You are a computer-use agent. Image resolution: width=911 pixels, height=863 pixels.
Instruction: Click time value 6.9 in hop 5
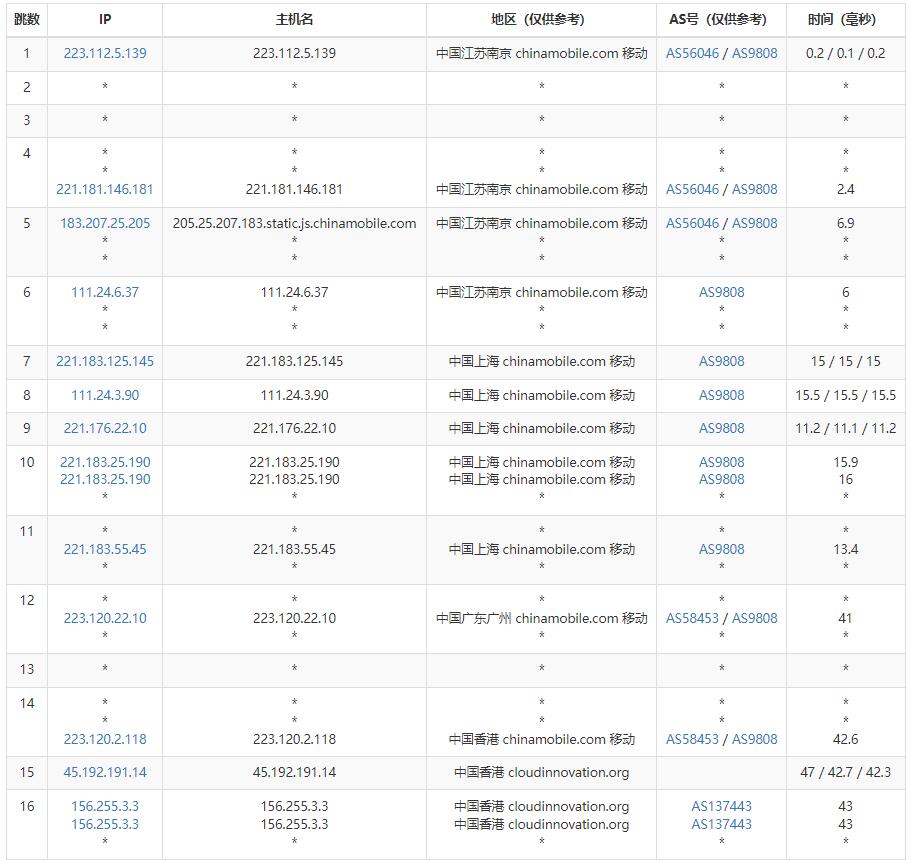pos(845,223)
